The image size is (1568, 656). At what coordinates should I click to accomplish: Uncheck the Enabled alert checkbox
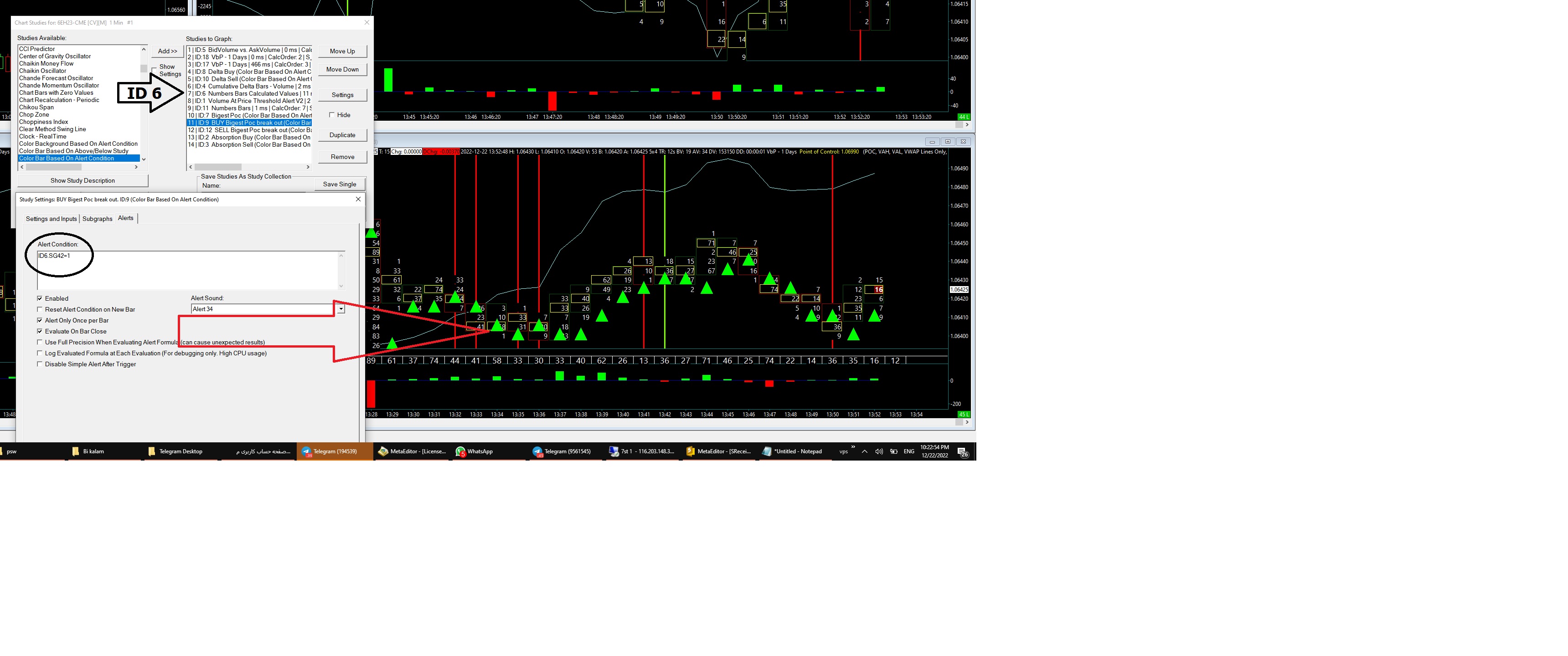40,299
